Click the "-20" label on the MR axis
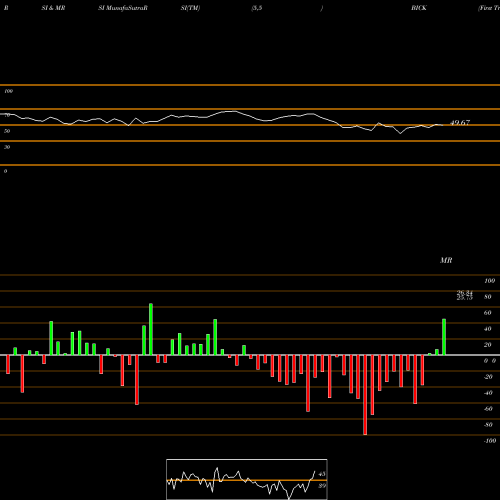The width and height of the screenshot is (500, 500). click(488, 377)
